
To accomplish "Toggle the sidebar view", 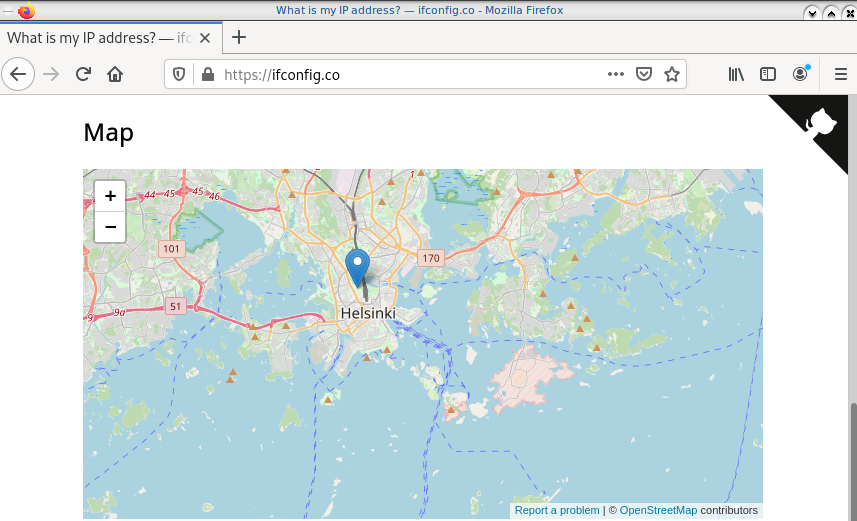I will click(768, 74).
